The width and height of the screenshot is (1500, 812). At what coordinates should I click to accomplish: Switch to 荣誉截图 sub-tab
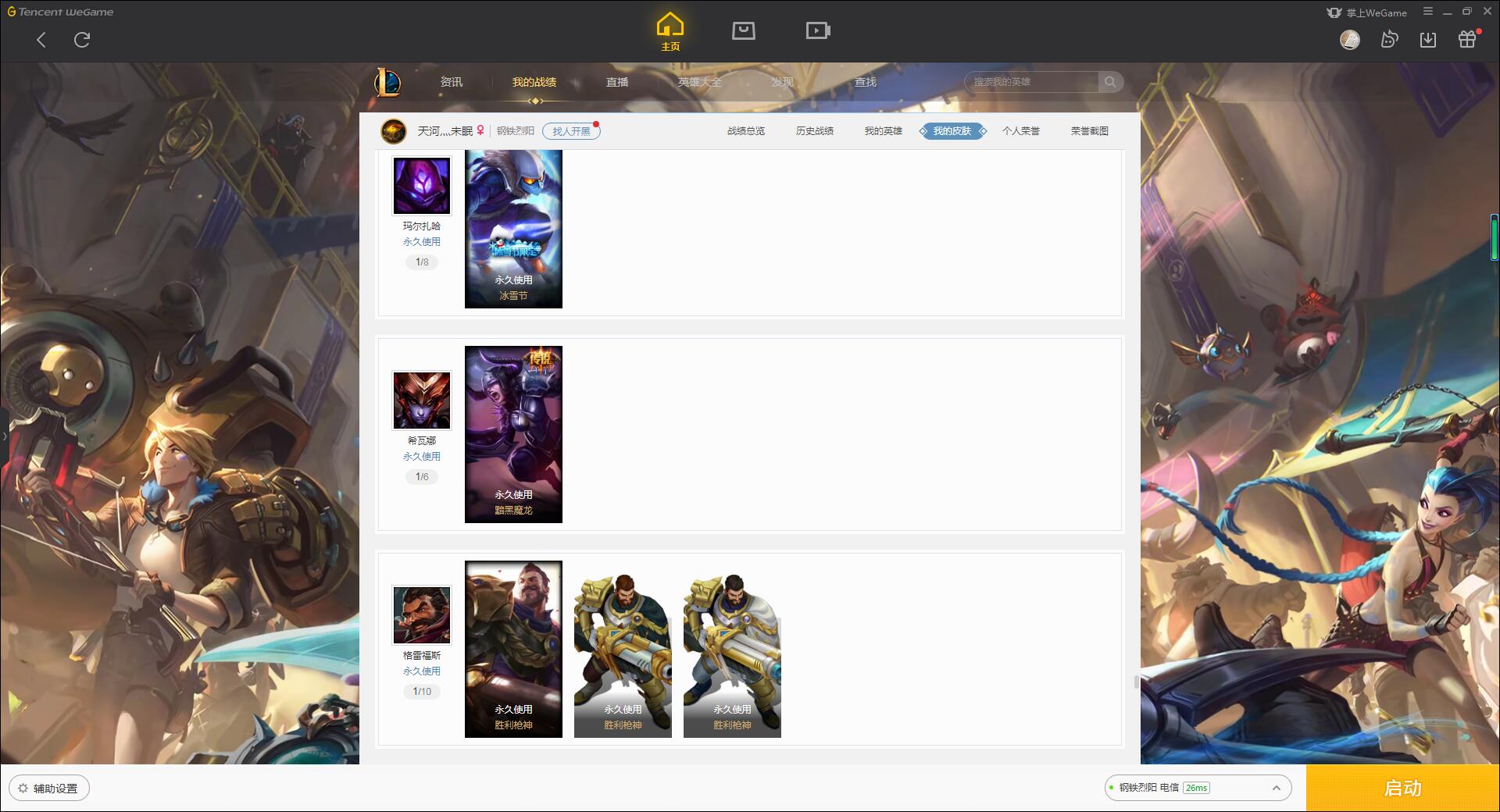click(x=1090, y=131)
